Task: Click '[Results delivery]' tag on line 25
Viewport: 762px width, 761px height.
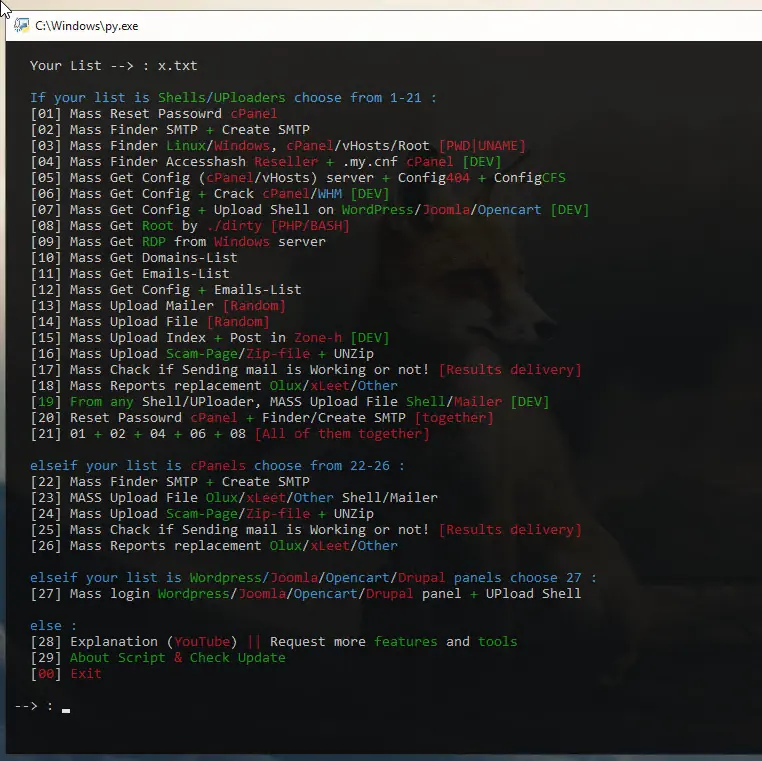Action: coord(510,530)
